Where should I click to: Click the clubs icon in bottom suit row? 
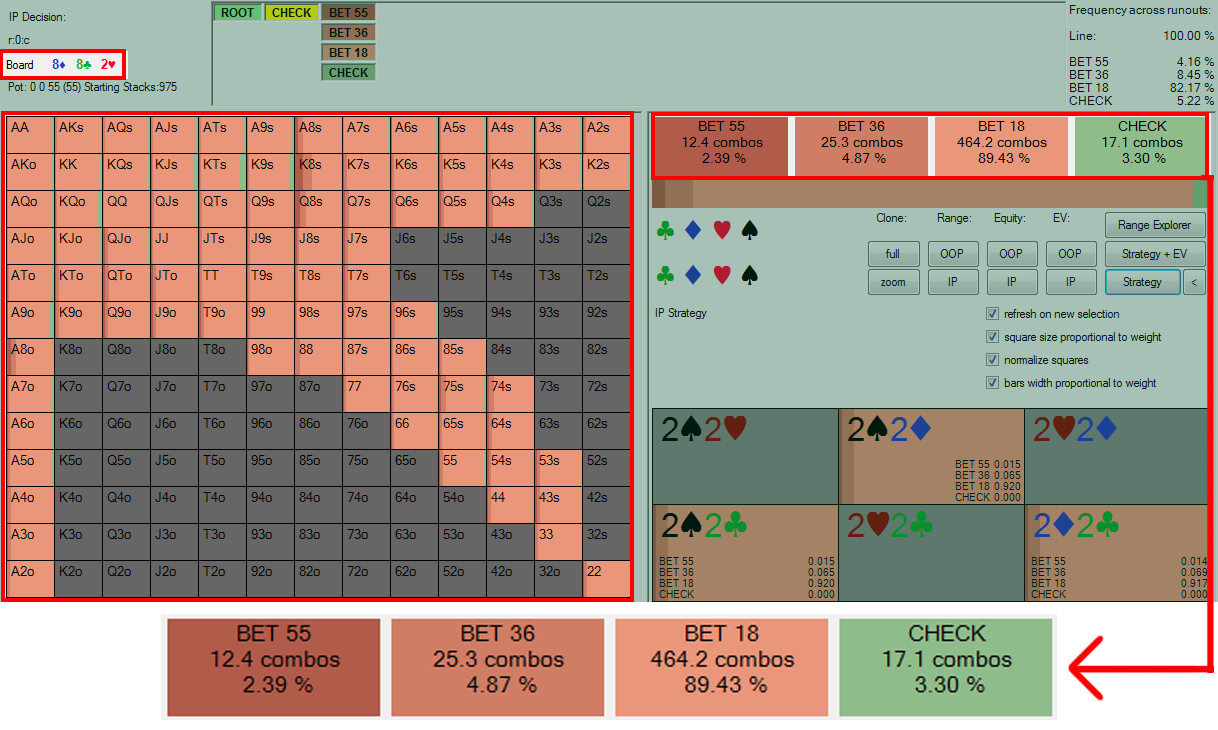(x=665, y=274)
